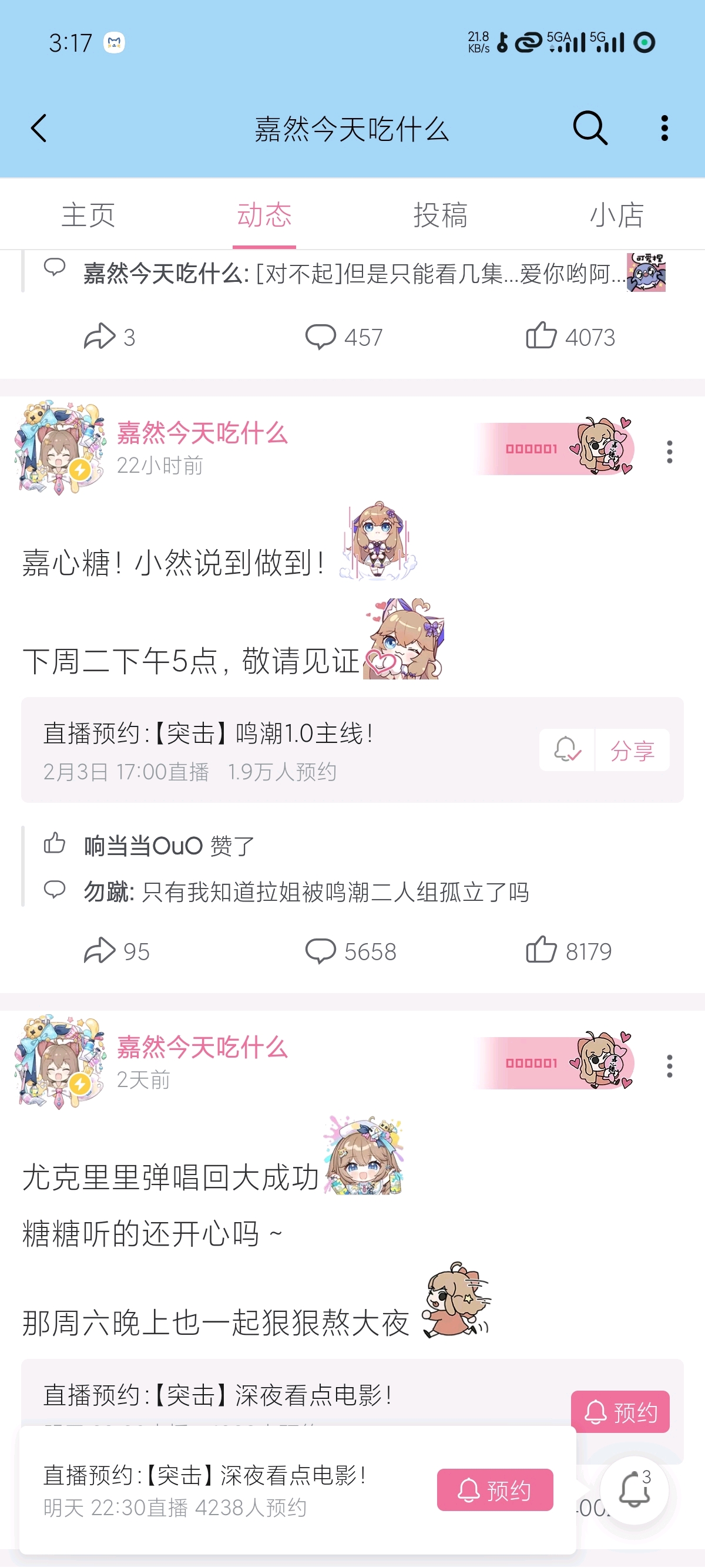Open 嘉然今天吃什么 avatar on 22小时前 post
705x1568 pixels.
60,448
